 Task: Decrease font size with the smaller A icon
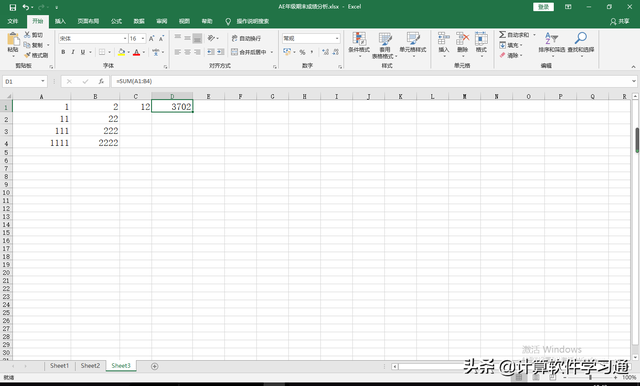[161, 38]
